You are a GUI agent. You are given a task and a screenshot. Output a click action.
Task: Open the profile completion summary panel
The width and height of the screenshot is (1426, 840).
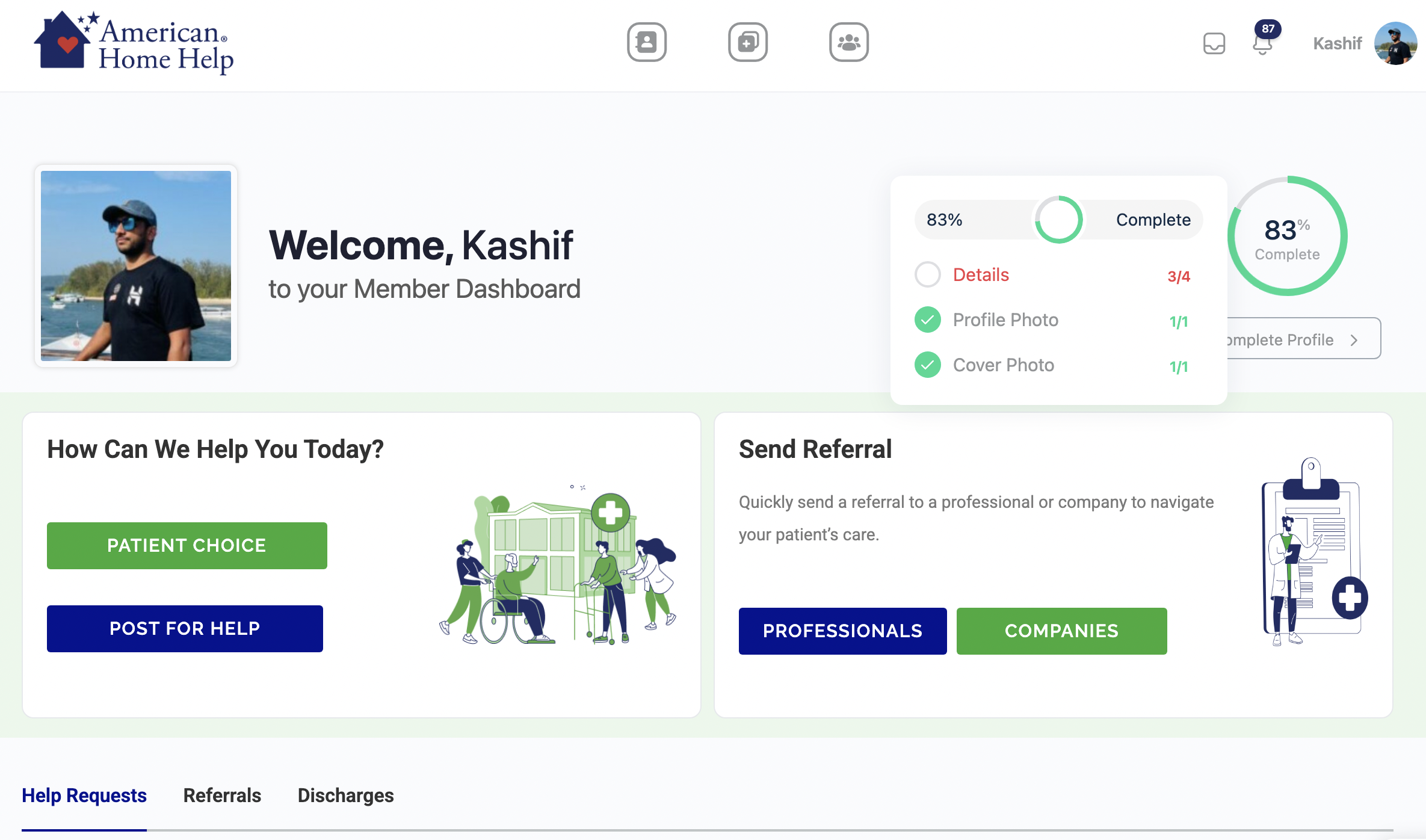[1058, 220]
